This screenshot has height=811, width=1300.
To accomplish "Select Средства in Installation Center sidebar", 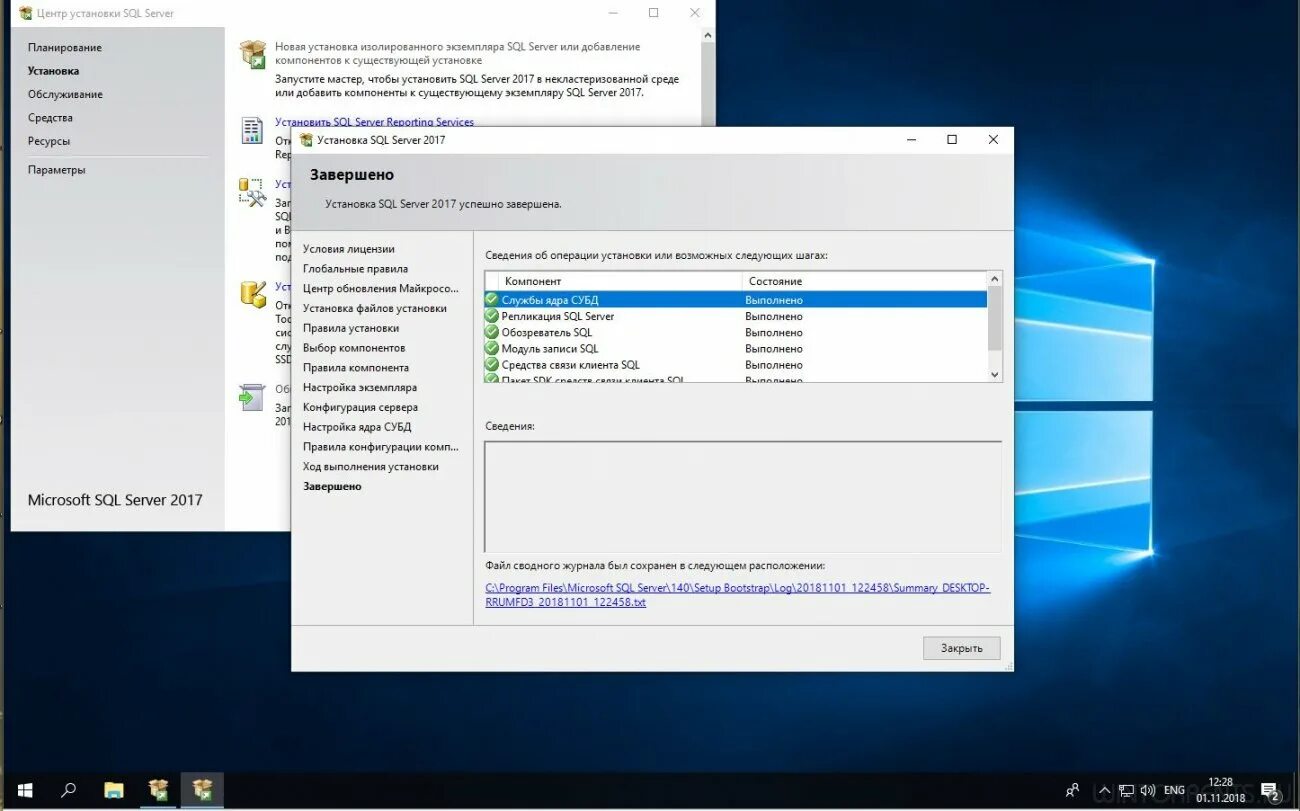I will click(x=50, y=118).
